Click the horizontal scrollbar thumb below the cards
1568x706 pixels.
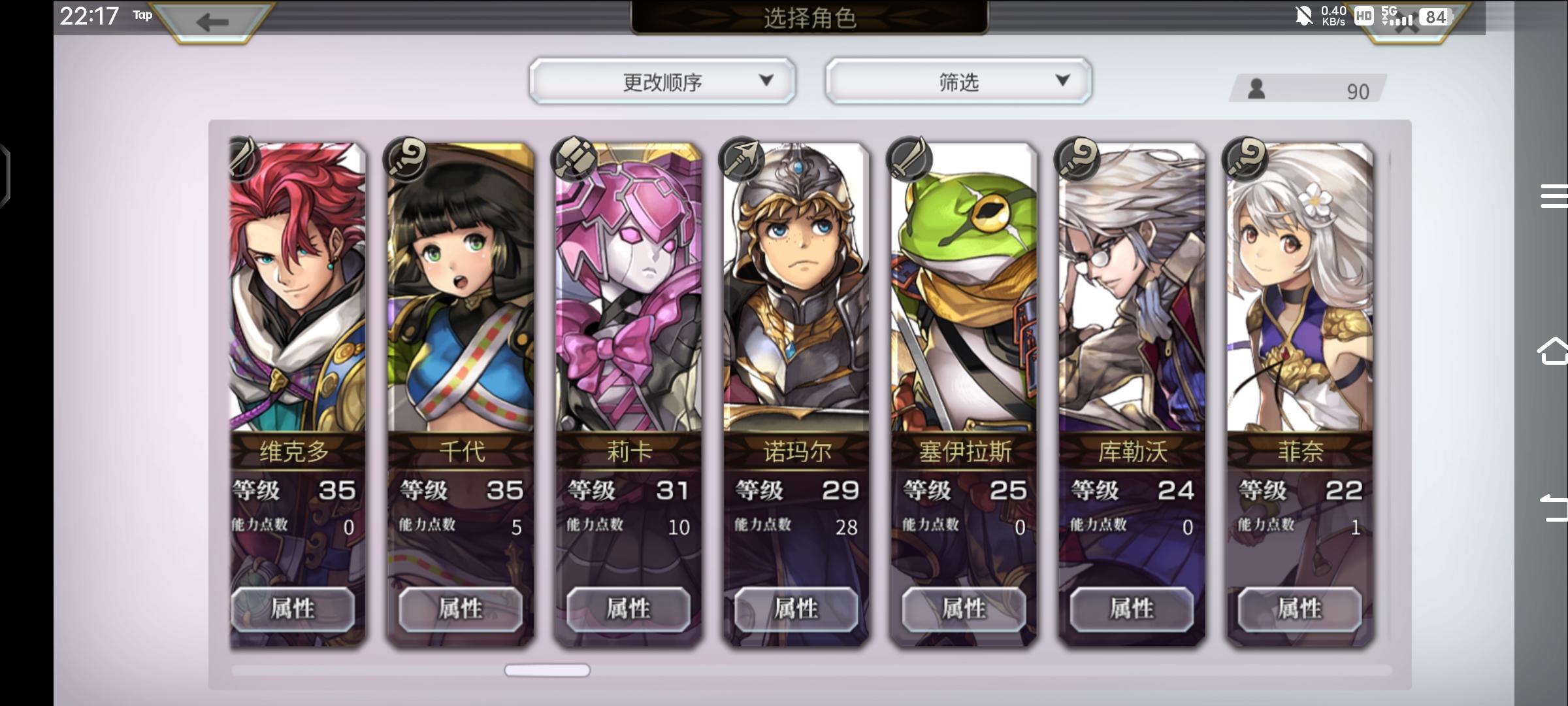click(x=547, y=670)
